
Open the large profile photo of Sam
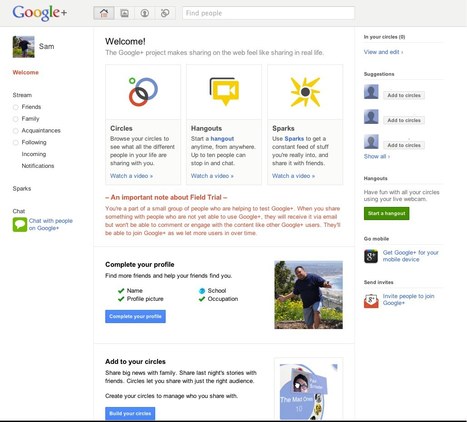[308, 295]
